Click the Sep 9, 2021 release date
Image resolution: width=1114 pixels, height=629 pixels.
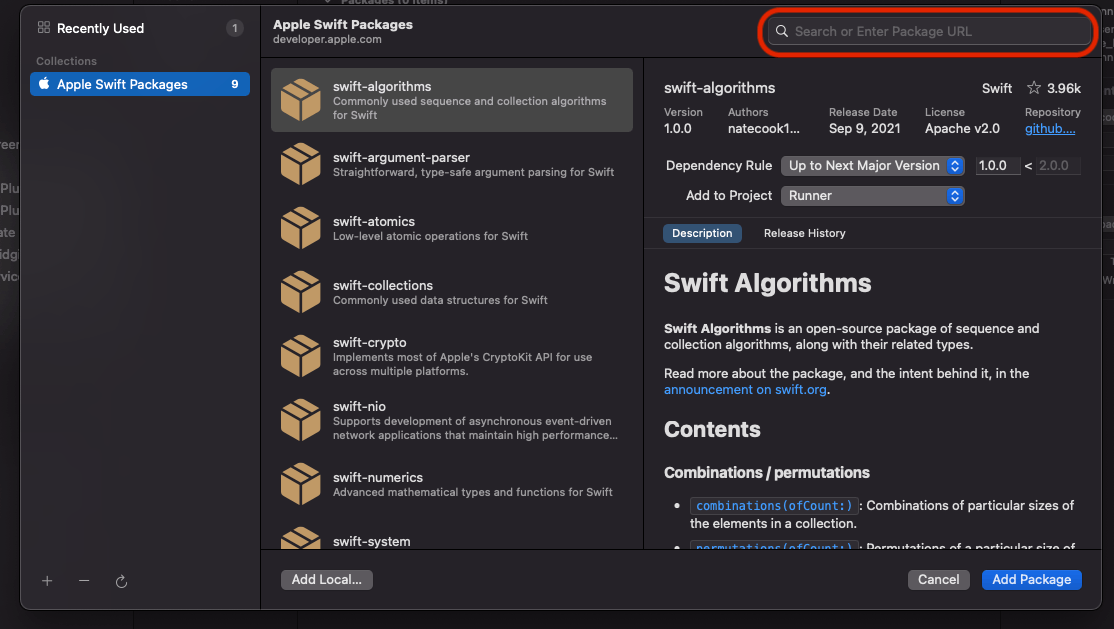(865, 129)
